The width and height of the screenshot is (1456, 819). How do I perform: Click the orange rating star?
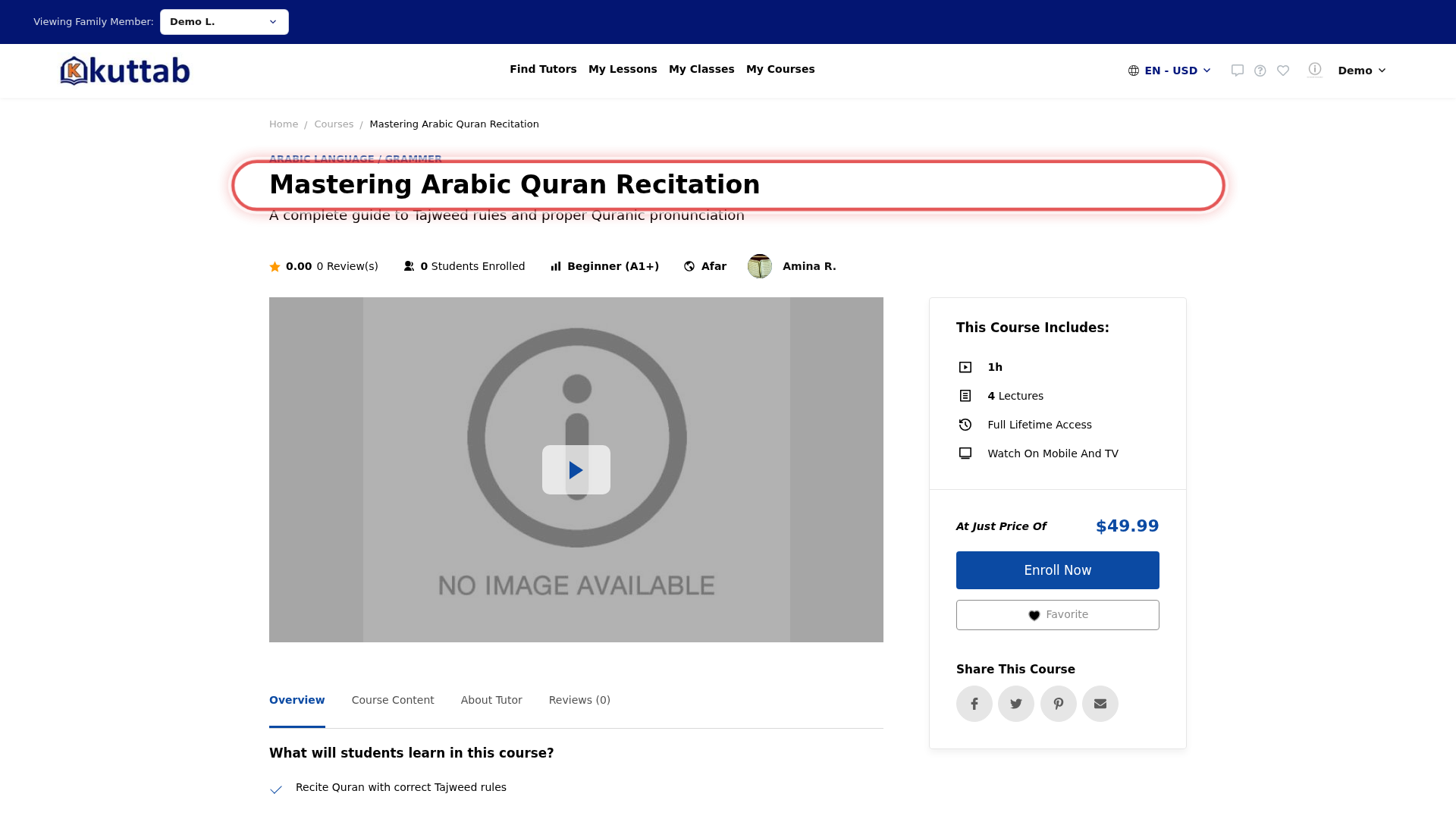[x=275, y=267]
